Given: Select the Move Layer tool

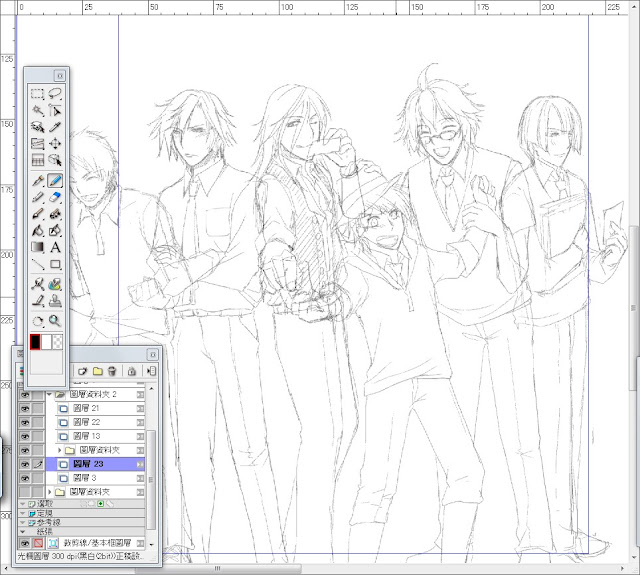Looking at the screenshot, I should [55, 144].
